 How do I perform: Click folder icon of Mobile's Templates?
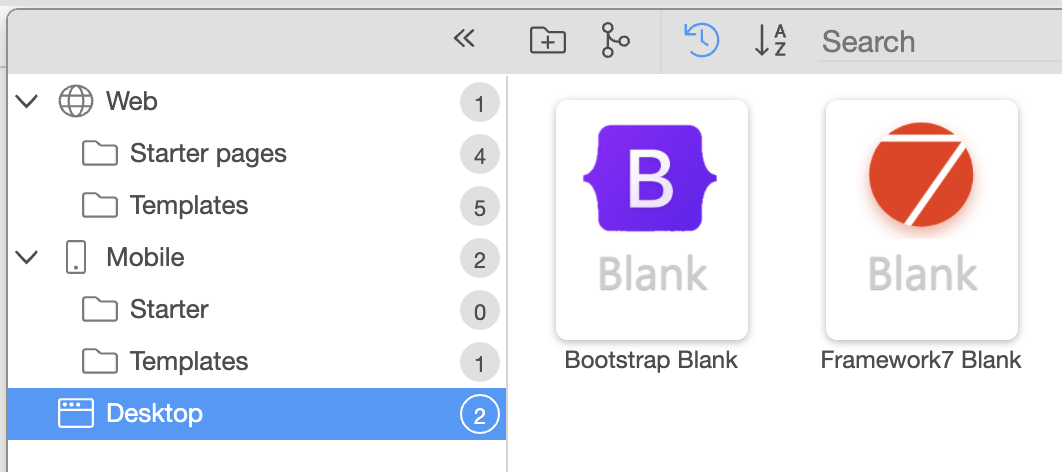(100, 362)
